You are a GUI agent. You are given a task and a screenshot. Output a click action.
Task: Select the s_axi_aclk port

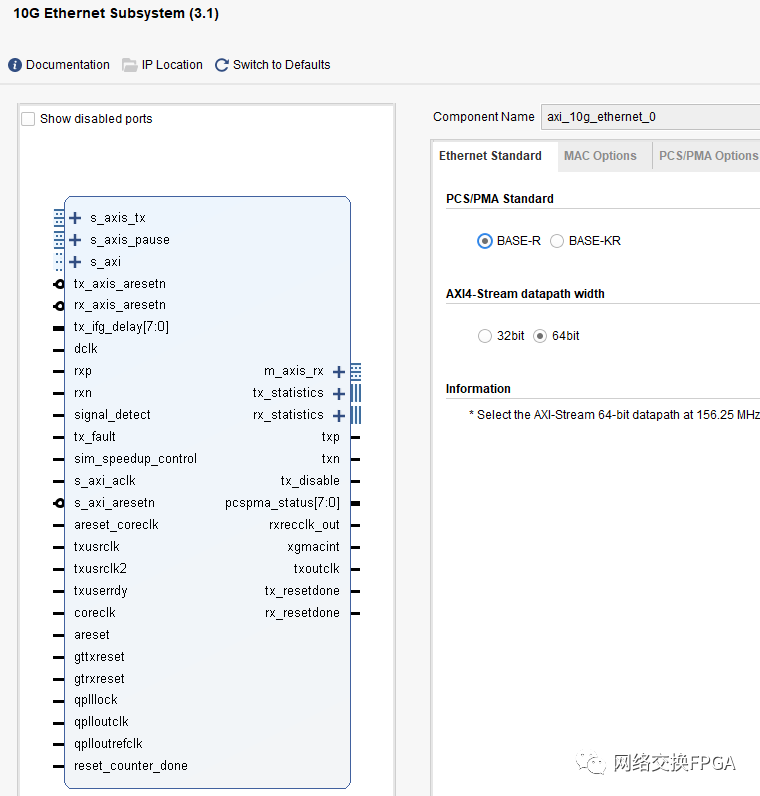coord(105,481)
